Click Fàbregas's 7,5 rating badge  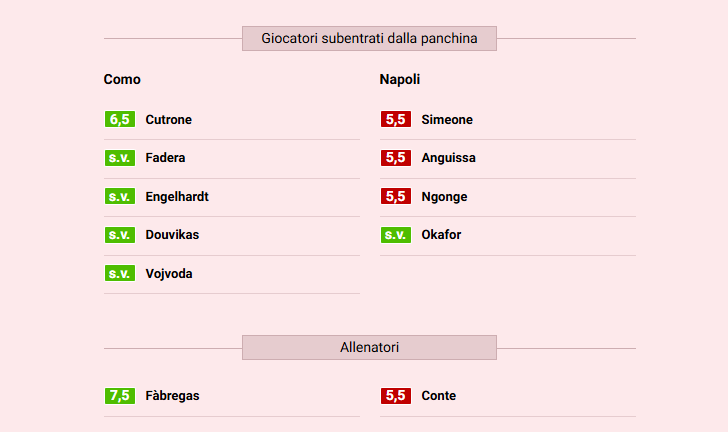pos(120,396)
